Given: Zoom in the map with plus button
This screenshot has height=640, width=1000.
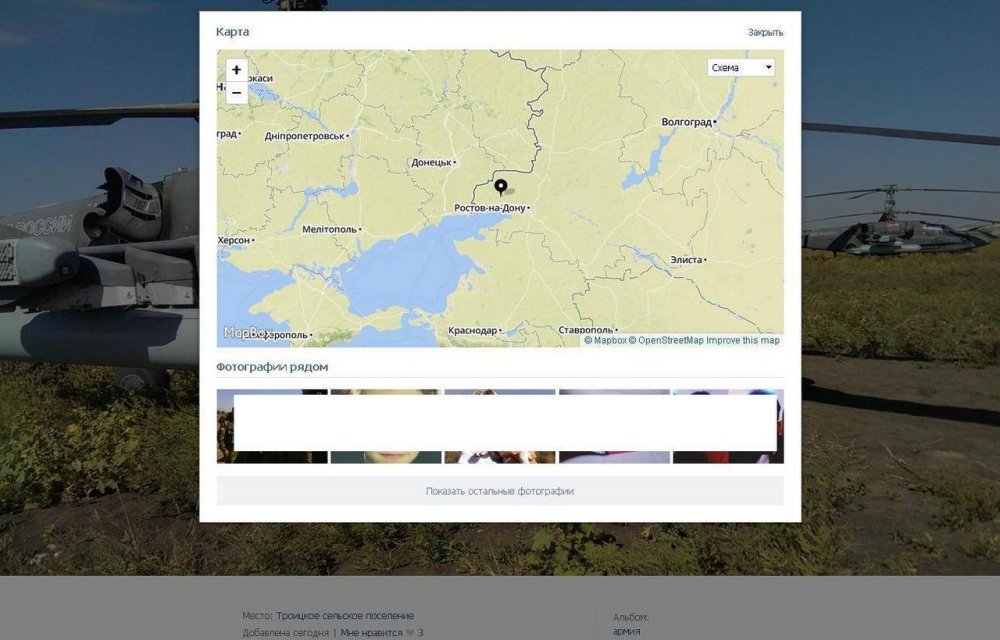Looking at the screenshot, I should [x=237, y=70].
